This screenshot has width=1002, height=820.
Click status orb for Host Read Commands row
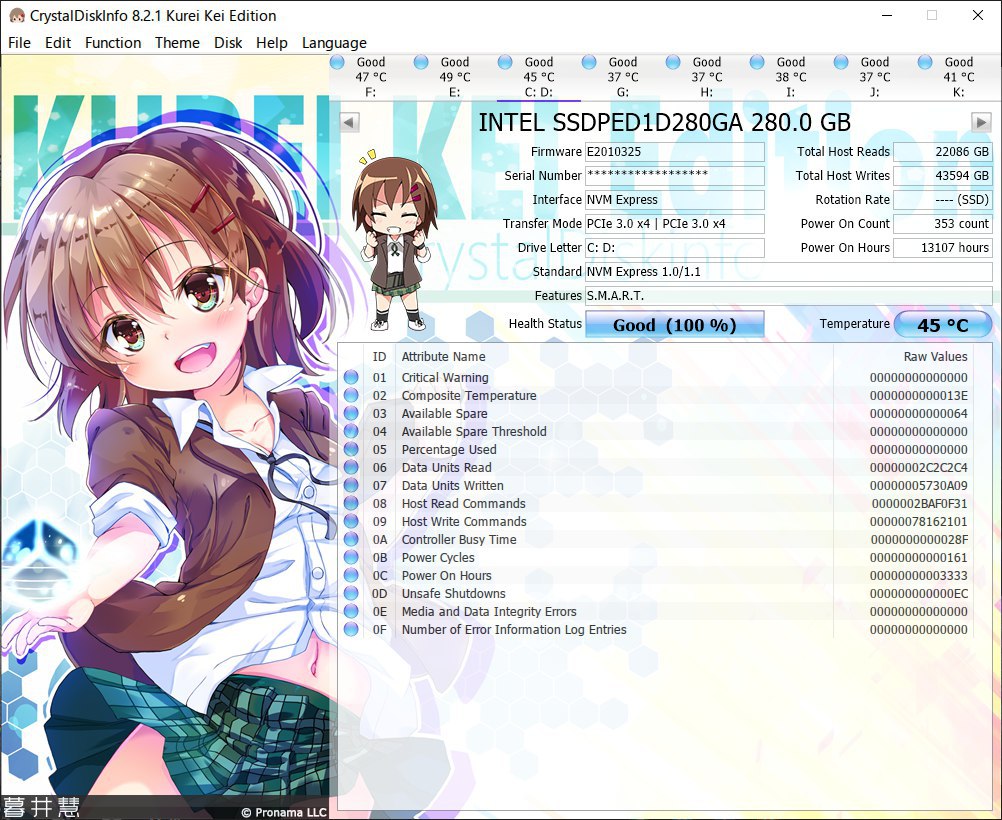[x=351, y=504]
